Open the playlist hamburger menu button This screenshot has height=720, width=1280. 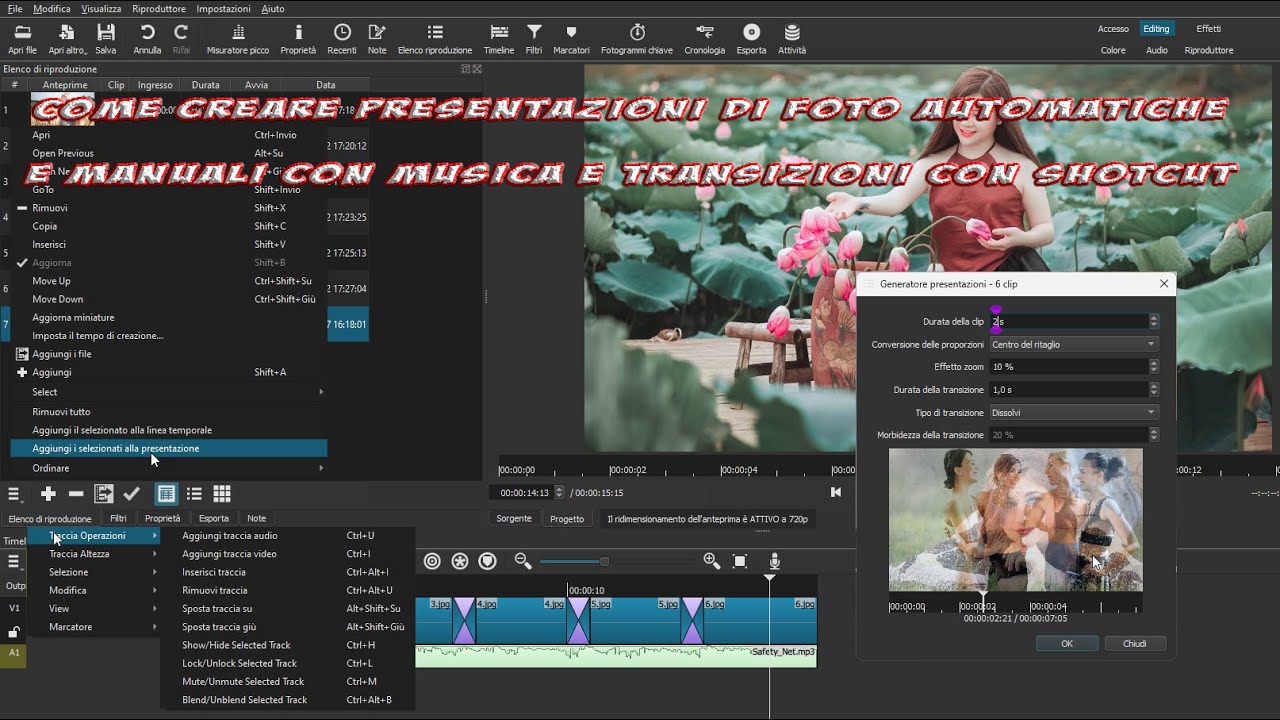(x=14, y=494)
